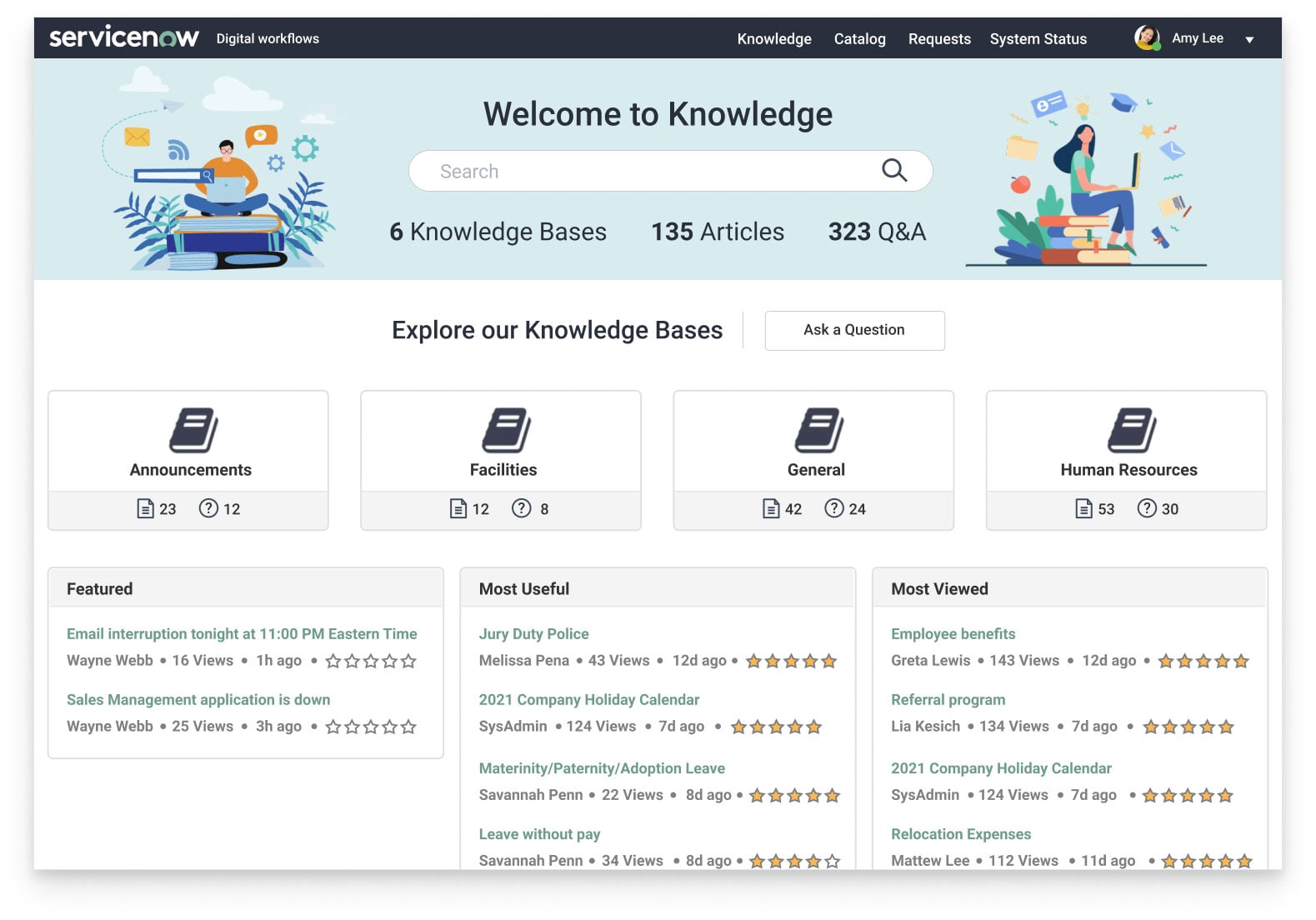
Task: Open the Announcements knowledge base book icon
Action: [x=193, y=430]
